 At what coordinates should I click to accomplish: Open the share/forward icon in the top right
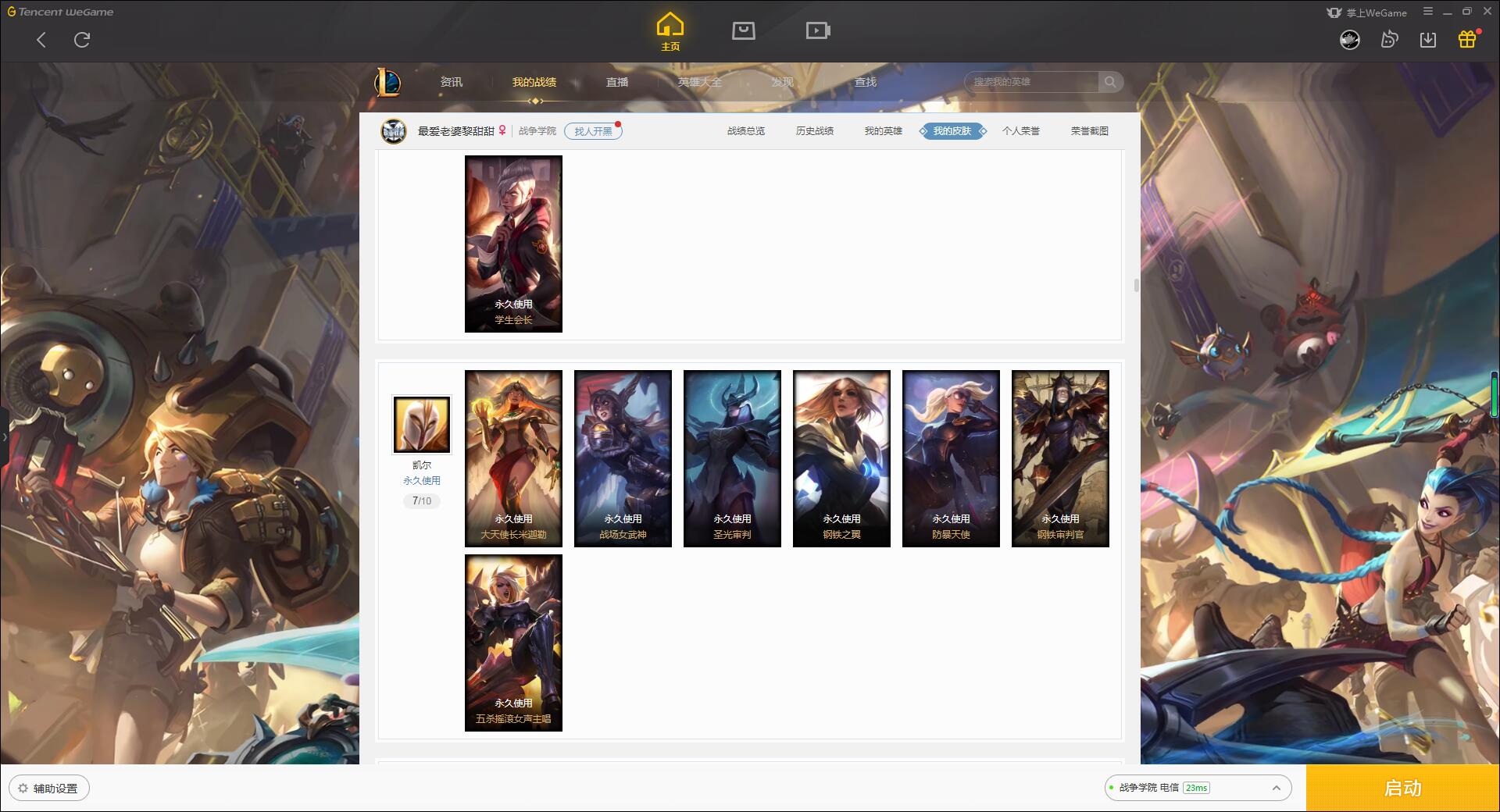pos(1389,39)
